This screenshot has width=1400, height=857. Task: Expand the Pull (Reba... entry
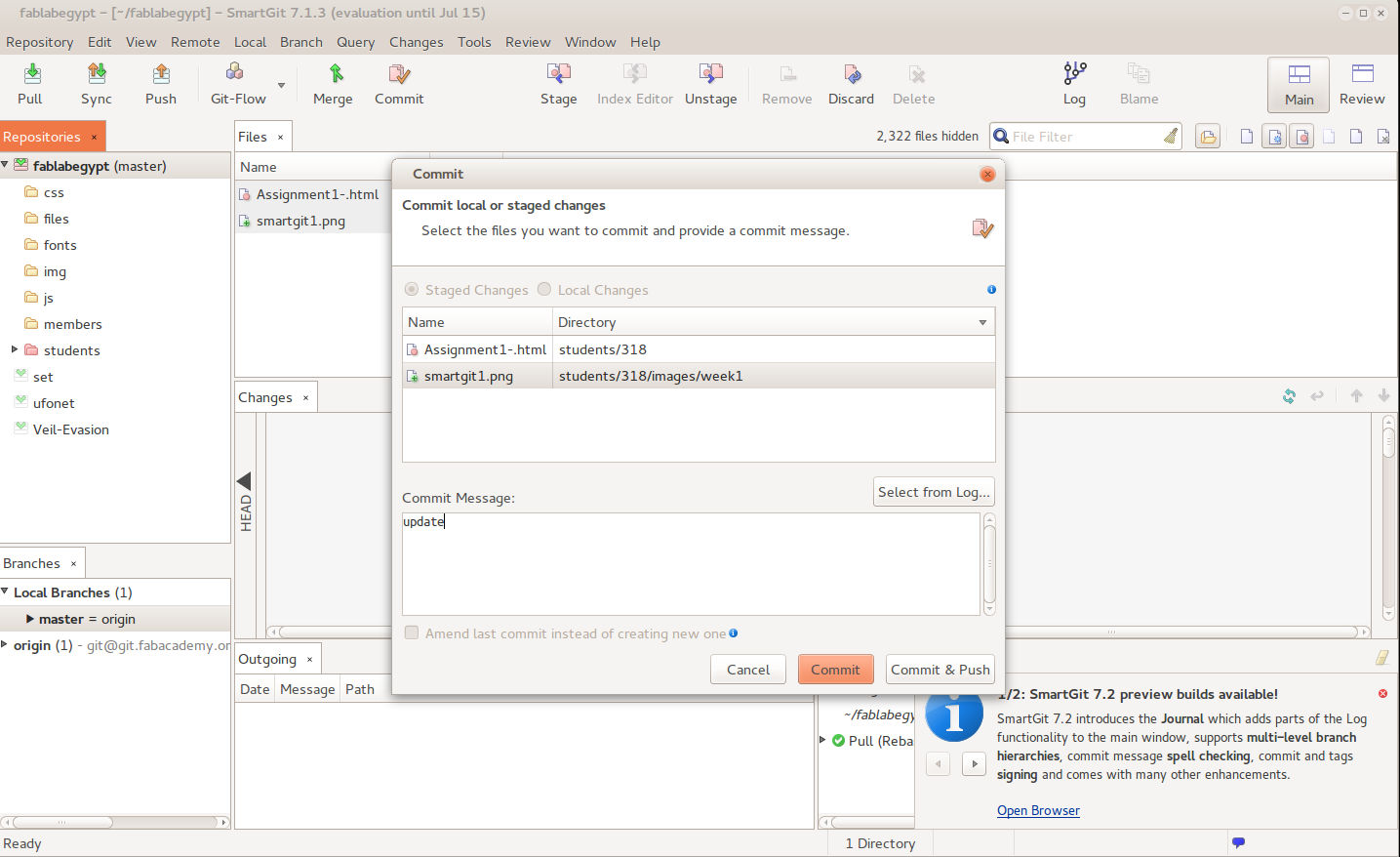pos(823,740)
